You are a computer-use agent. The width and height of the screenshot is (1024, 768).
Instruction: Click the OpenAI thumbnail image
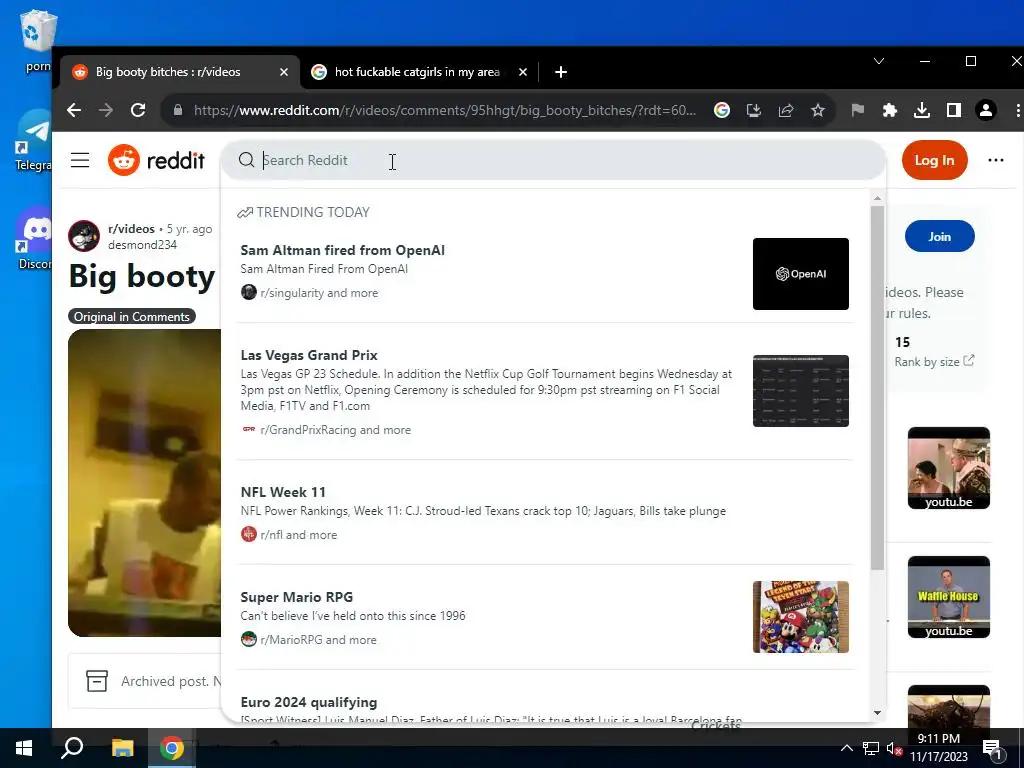pyautogui.click(x=801, y=274)
